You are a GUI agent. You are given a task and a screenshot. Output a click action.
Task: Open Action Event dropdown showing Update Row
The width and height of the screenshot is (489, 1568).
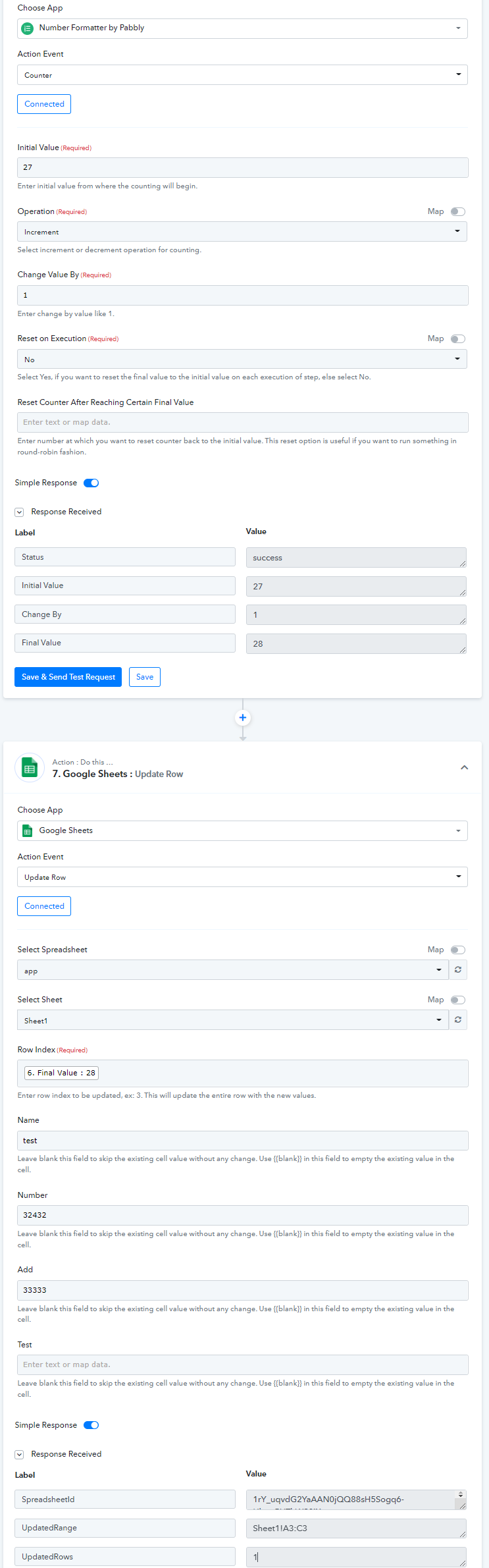coord(242,877)
